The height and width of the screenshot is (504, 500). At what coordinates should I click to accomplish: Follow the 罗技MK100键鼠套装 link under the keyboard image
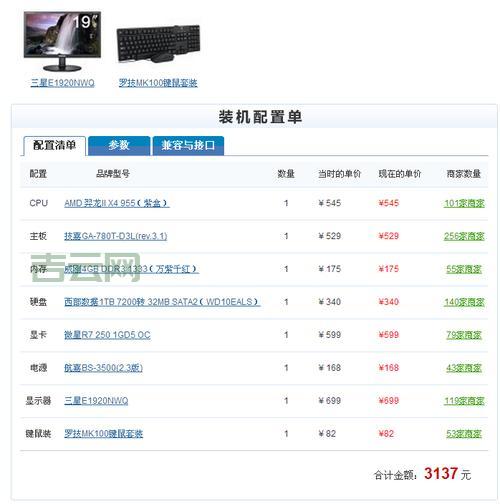(x=158, y=83)
